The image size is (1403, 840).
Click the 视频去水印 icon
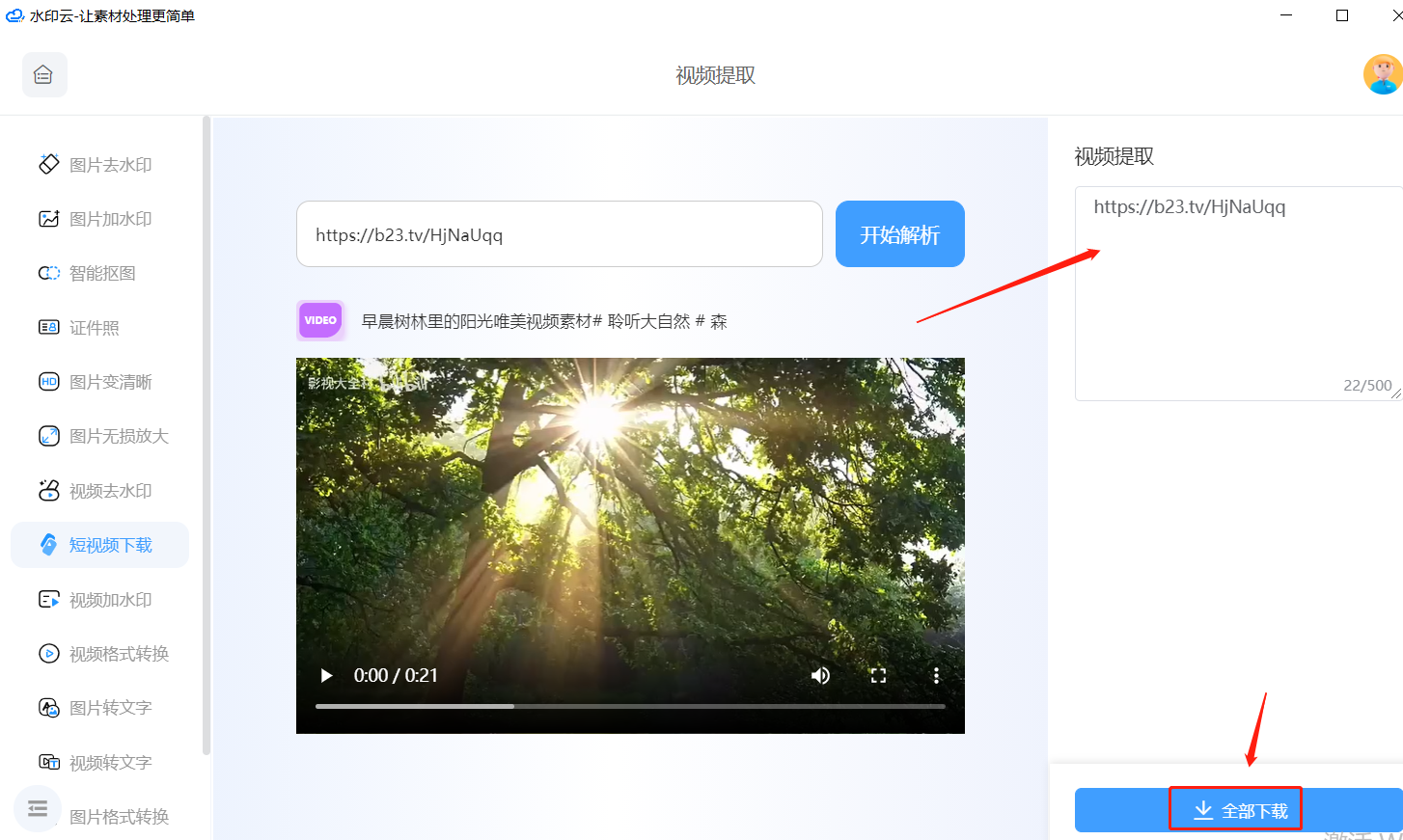click(49, 490)
